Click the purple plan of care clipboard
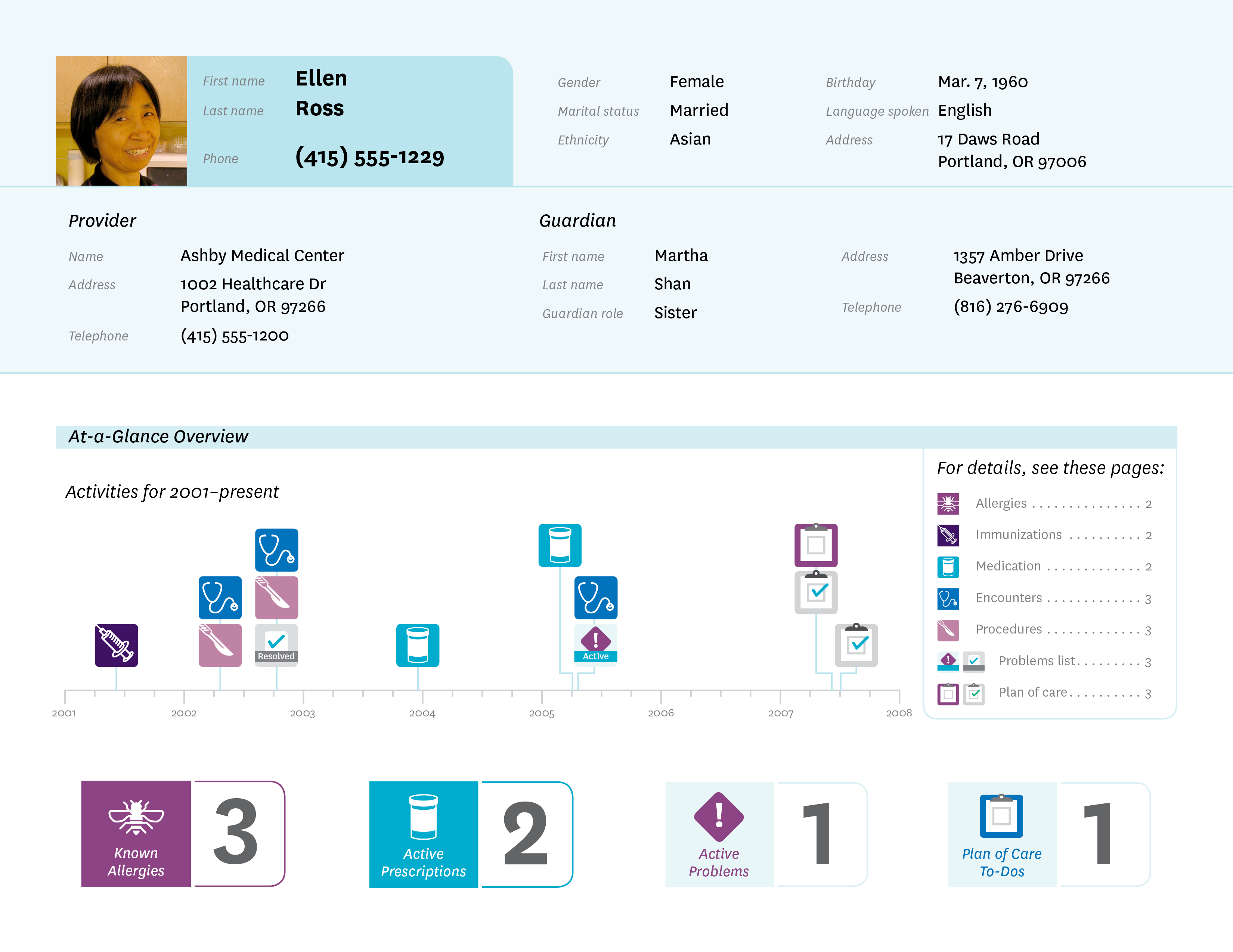 (816, 545)
